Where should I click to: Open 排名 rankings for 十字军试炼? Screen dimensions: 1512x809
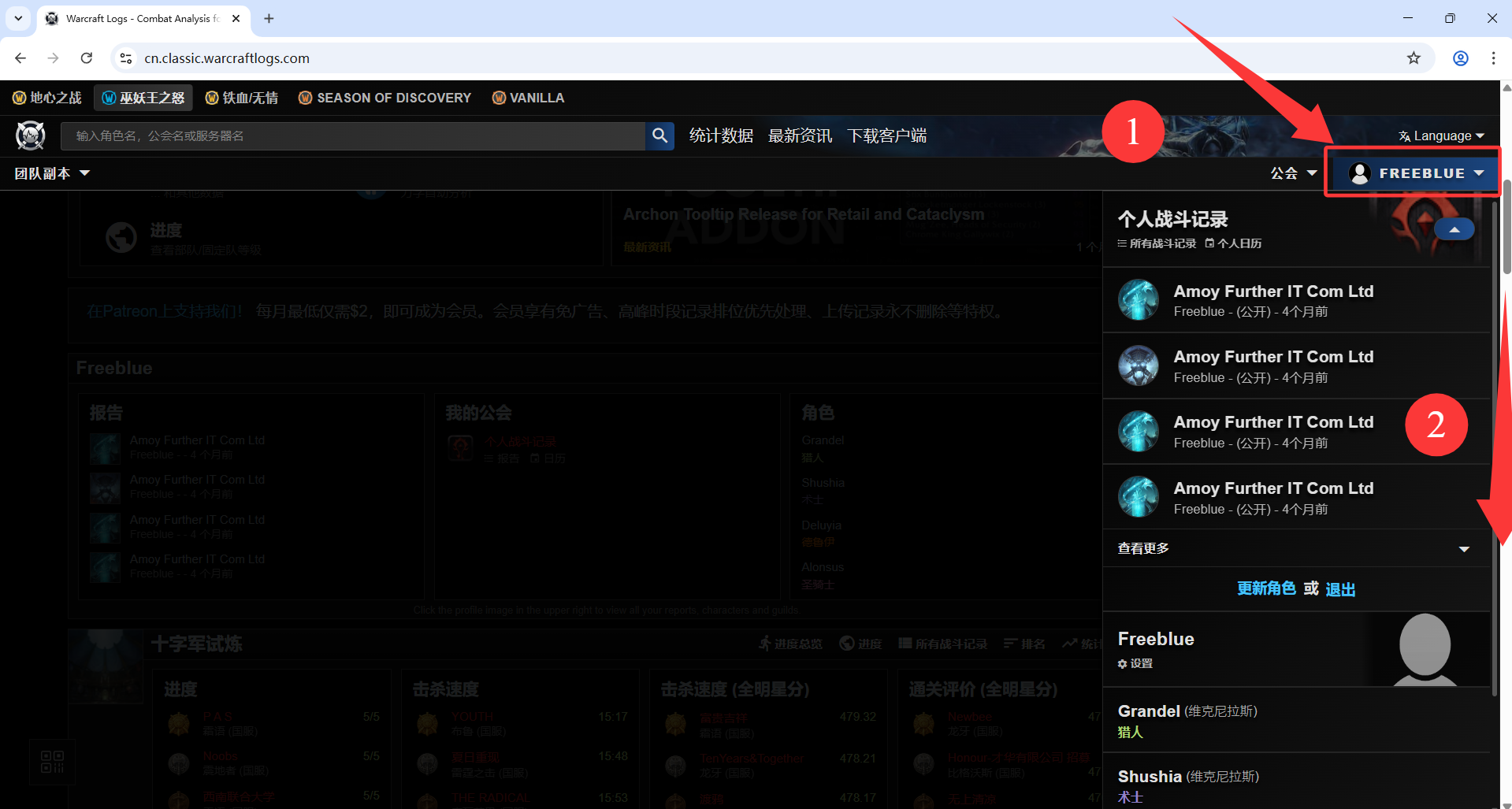point(1024,644)
